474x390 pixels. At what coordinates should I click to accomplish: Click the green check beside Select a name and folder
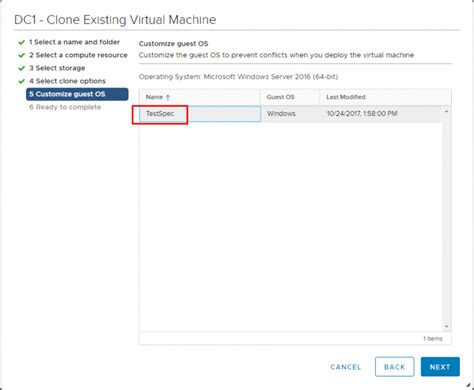(22, 42)
